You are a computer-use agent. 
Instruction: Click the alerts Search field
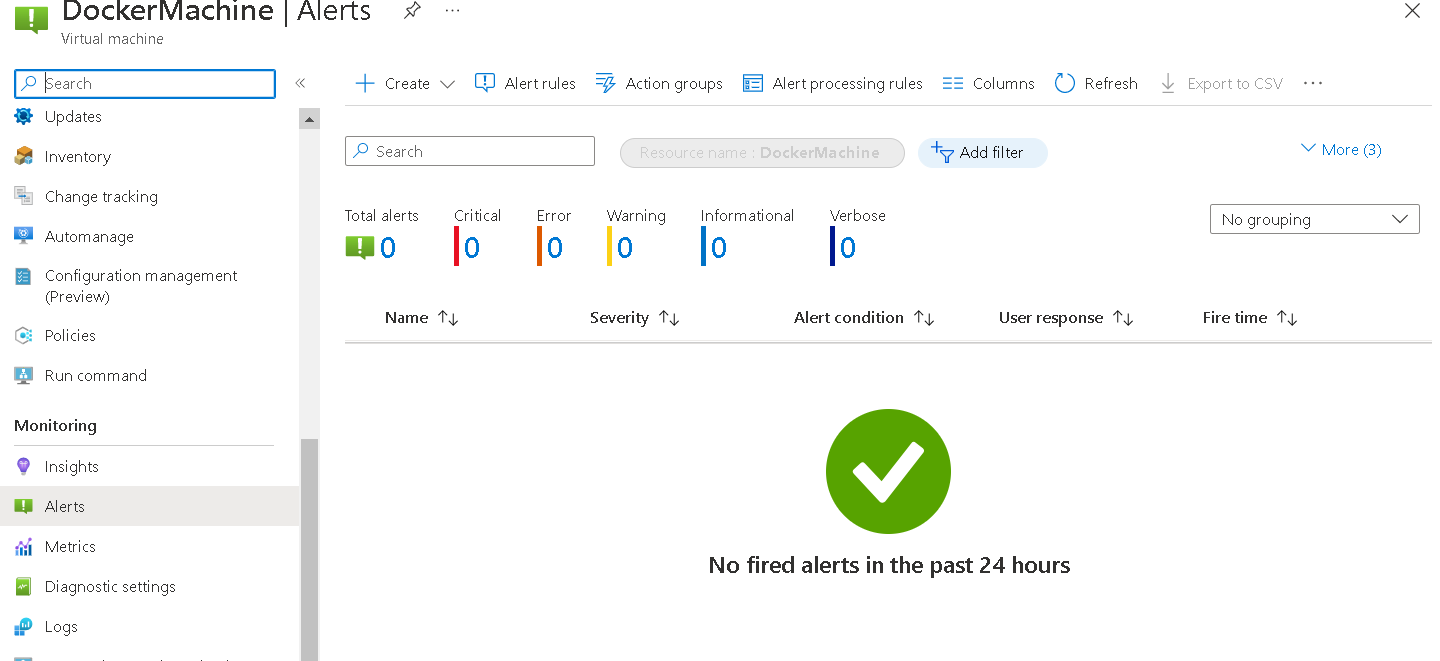click(470, 151)
